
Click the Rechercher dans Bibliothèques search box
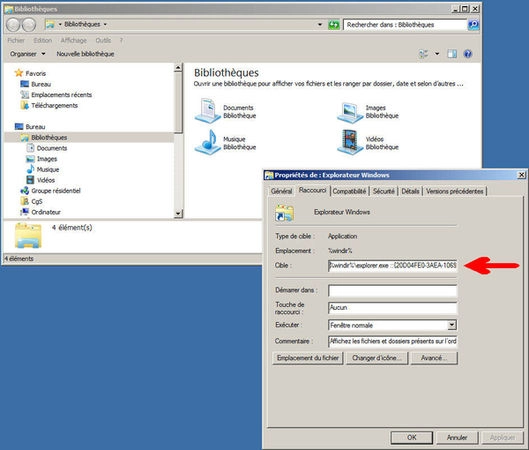pyautogui.click(x=405, y=25)
